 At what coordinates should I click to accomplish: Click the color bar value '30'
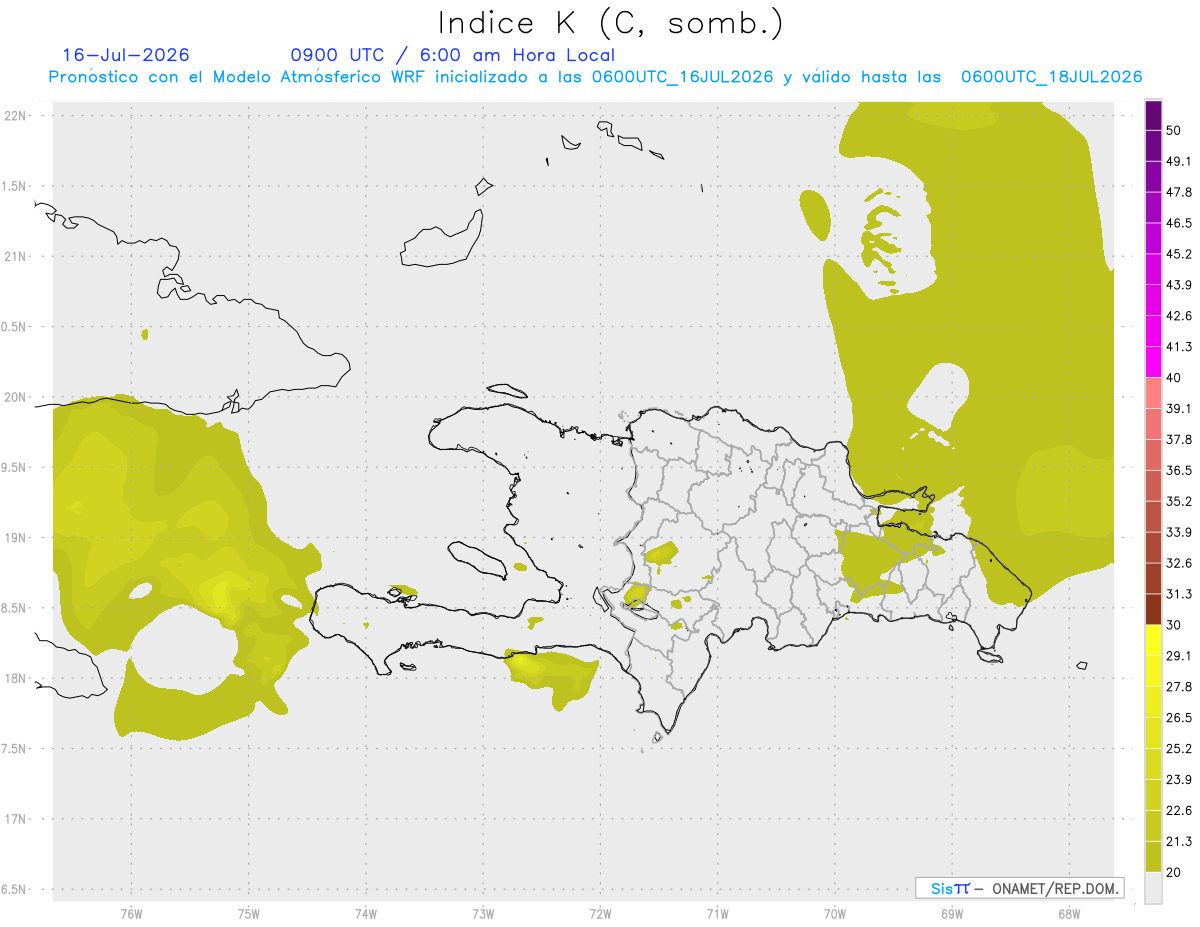(1176, 625)
